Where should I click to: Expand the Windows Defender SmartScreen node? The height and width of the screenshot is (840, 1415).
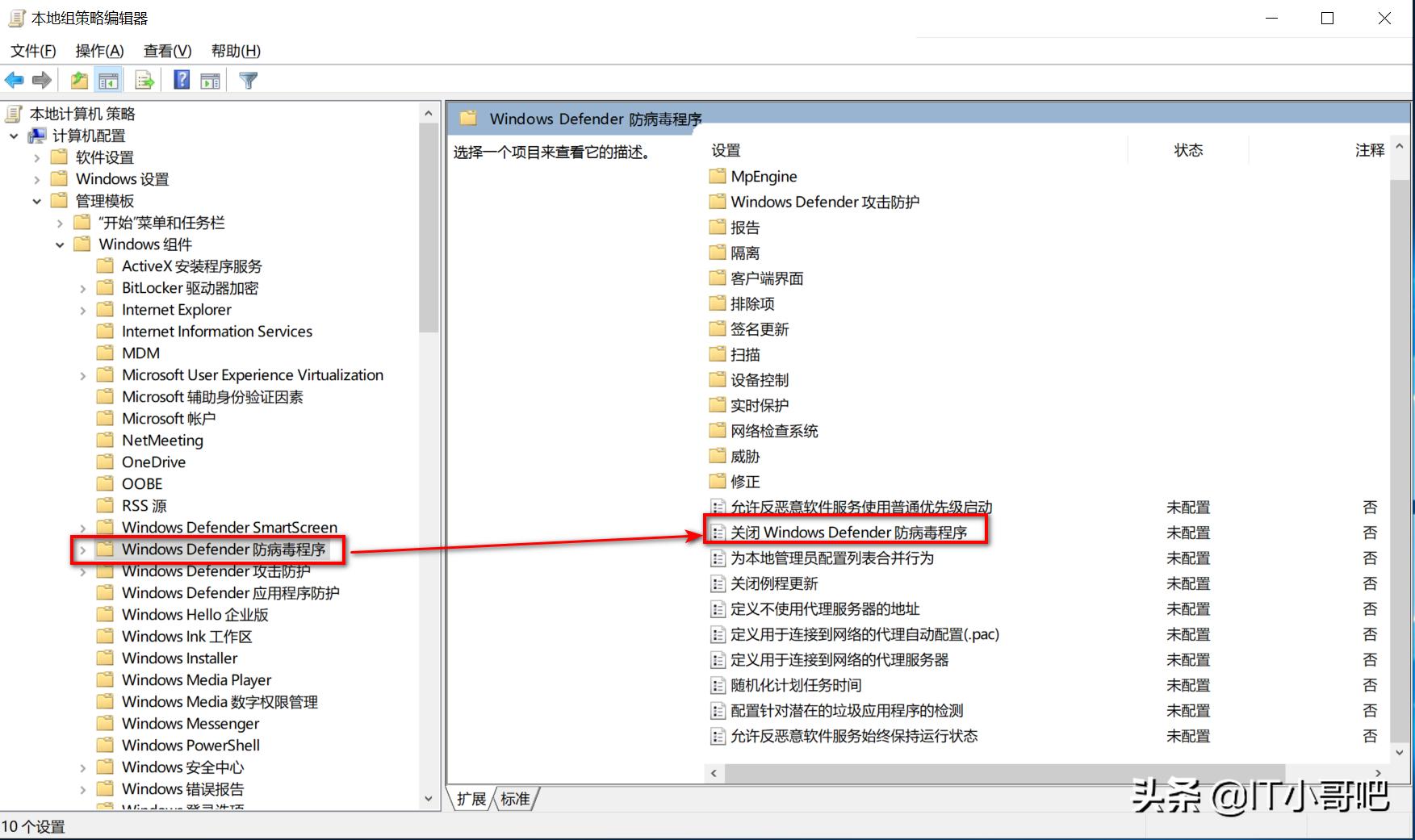(x=82, y=527)
